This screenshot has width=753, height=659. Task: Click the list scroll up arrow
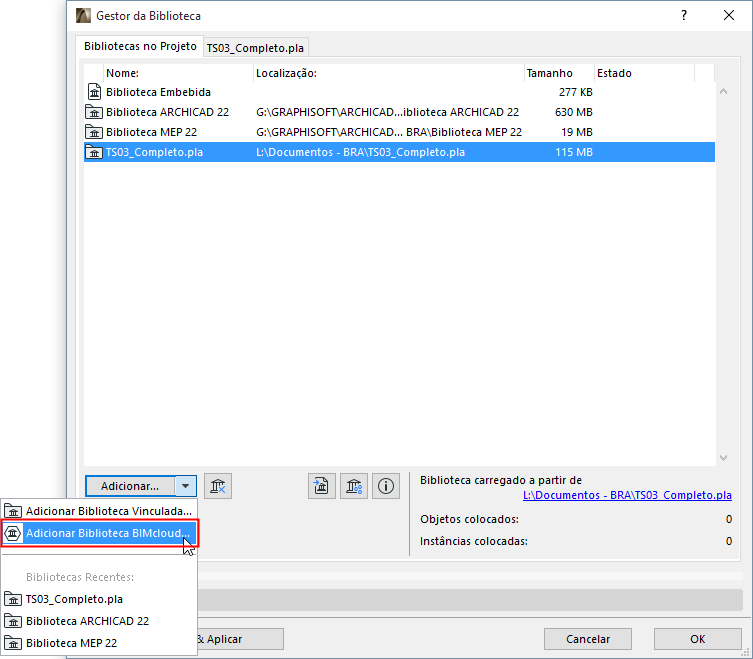(723, 91)
